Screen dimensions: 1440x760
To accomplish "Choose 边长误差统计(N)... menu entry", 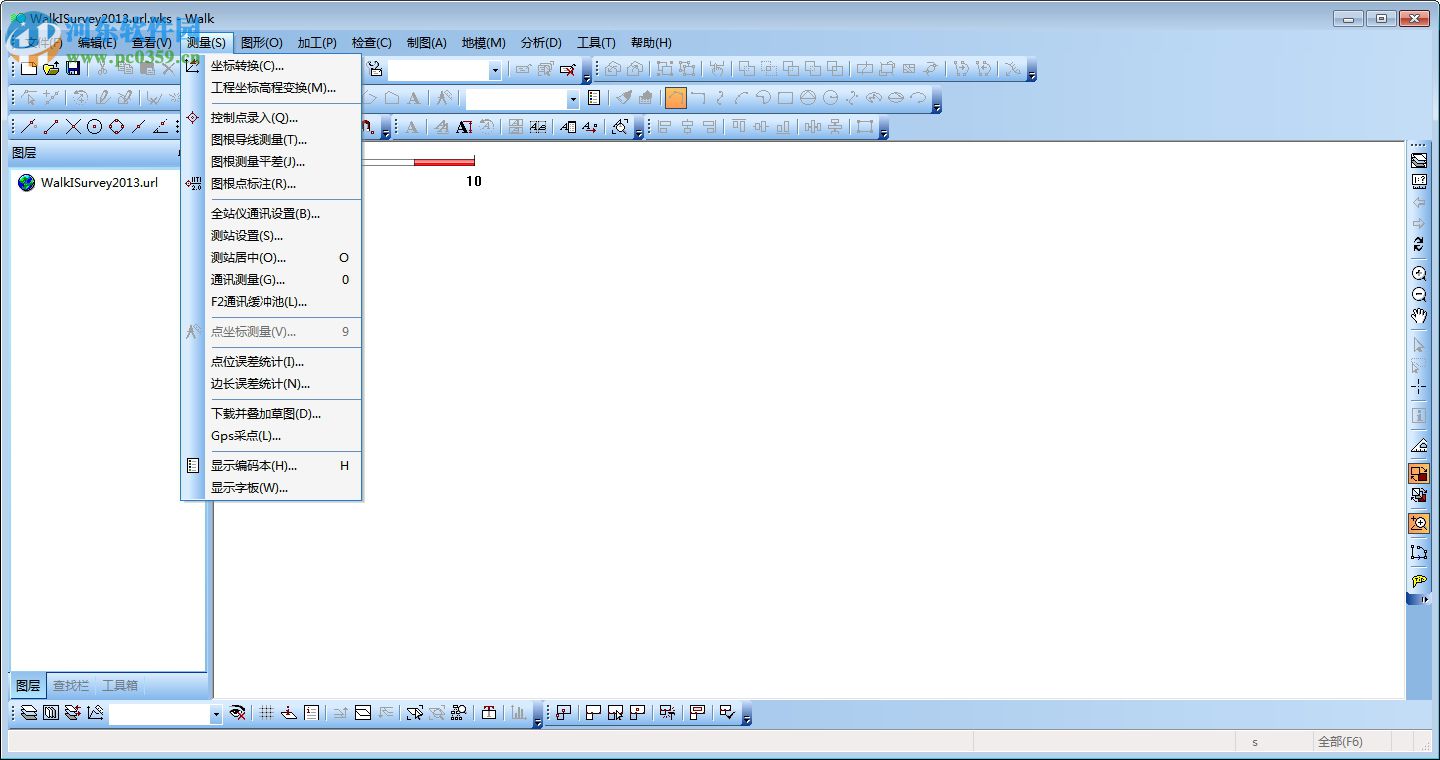I will tap(271, 384).
